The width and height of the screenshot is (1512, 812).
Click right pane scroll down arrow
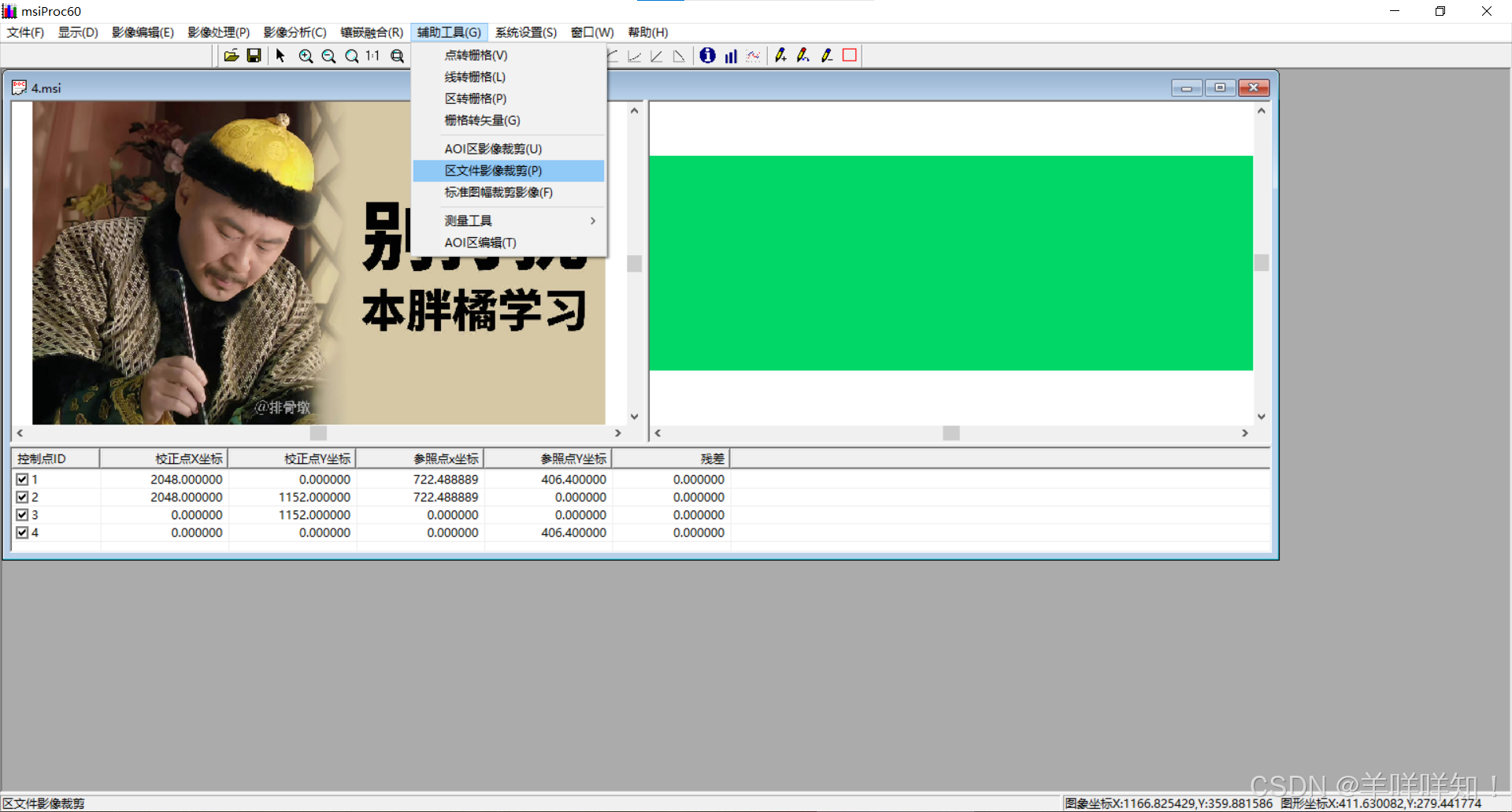click(x=1262, y=417)
